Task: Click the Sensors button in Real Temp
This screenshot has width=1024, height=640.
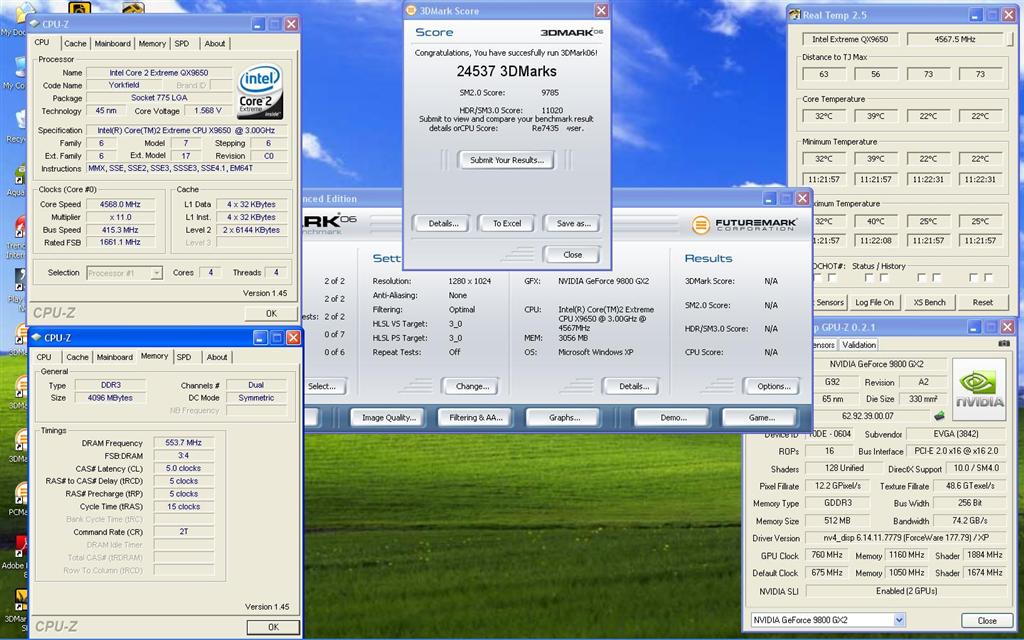Action: coord(829,302)
